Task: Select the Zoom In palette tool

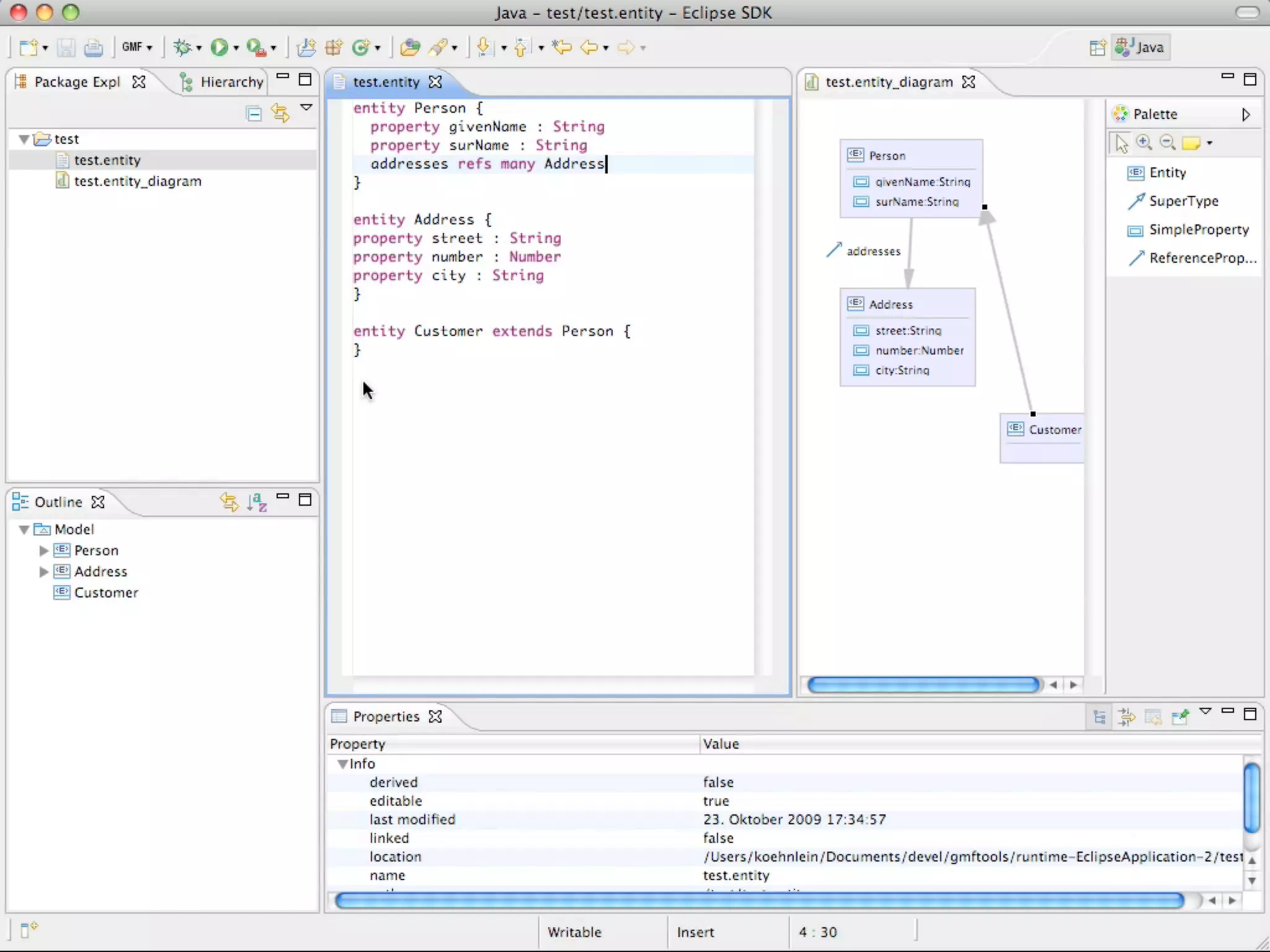Action: [1144, 143]
